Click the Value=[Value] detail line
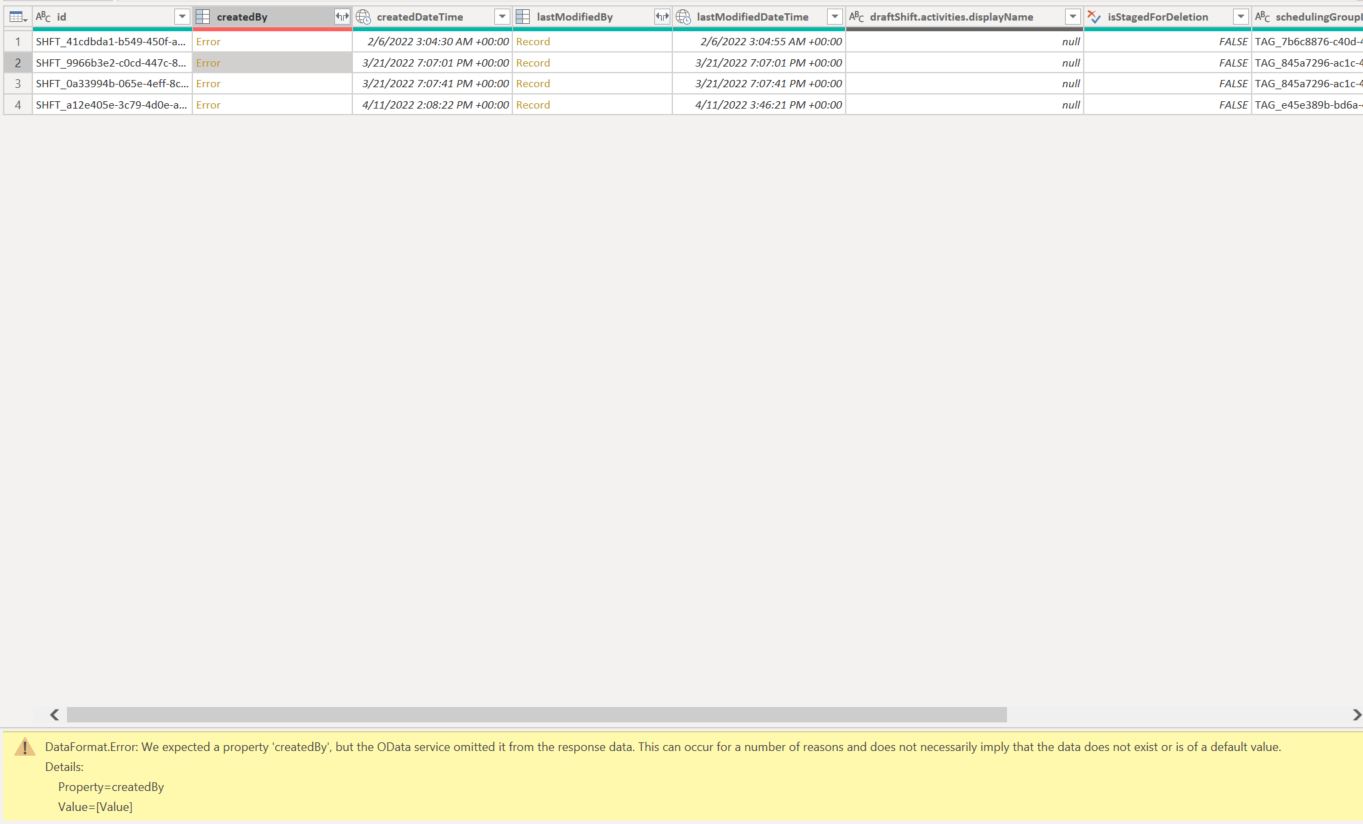Screen dimensions: 1363x824 tap(95, 807)
